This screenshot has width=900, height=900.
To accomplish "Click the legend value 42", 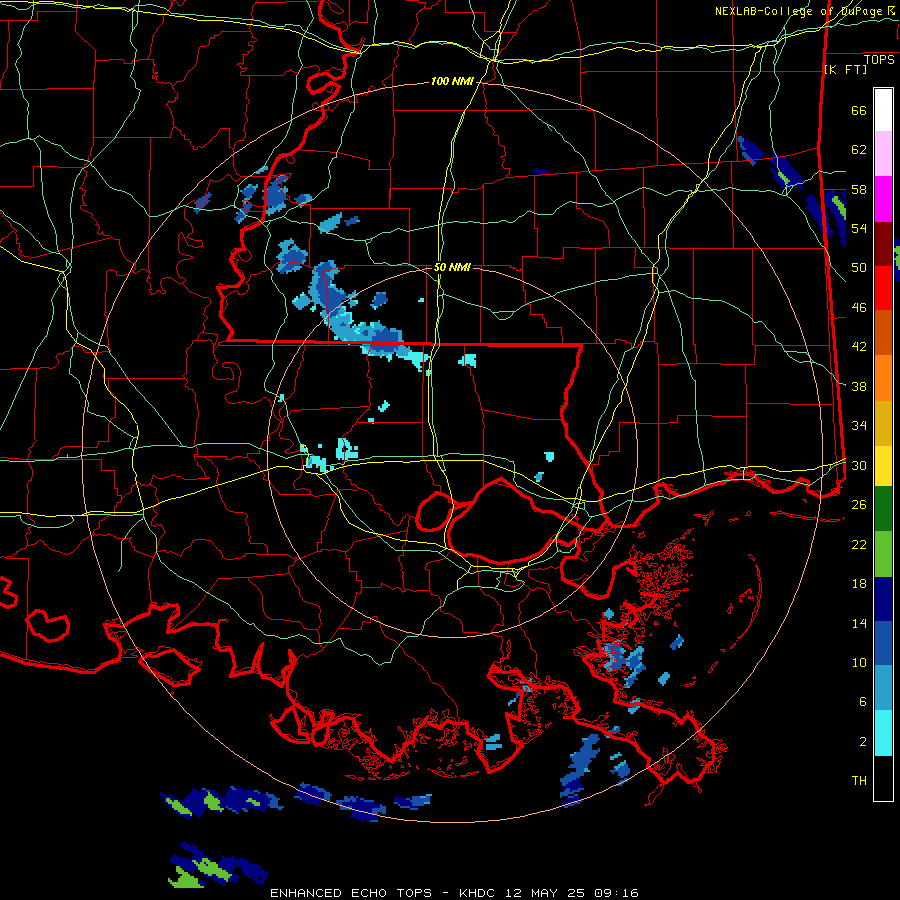I will click(859, 347).
